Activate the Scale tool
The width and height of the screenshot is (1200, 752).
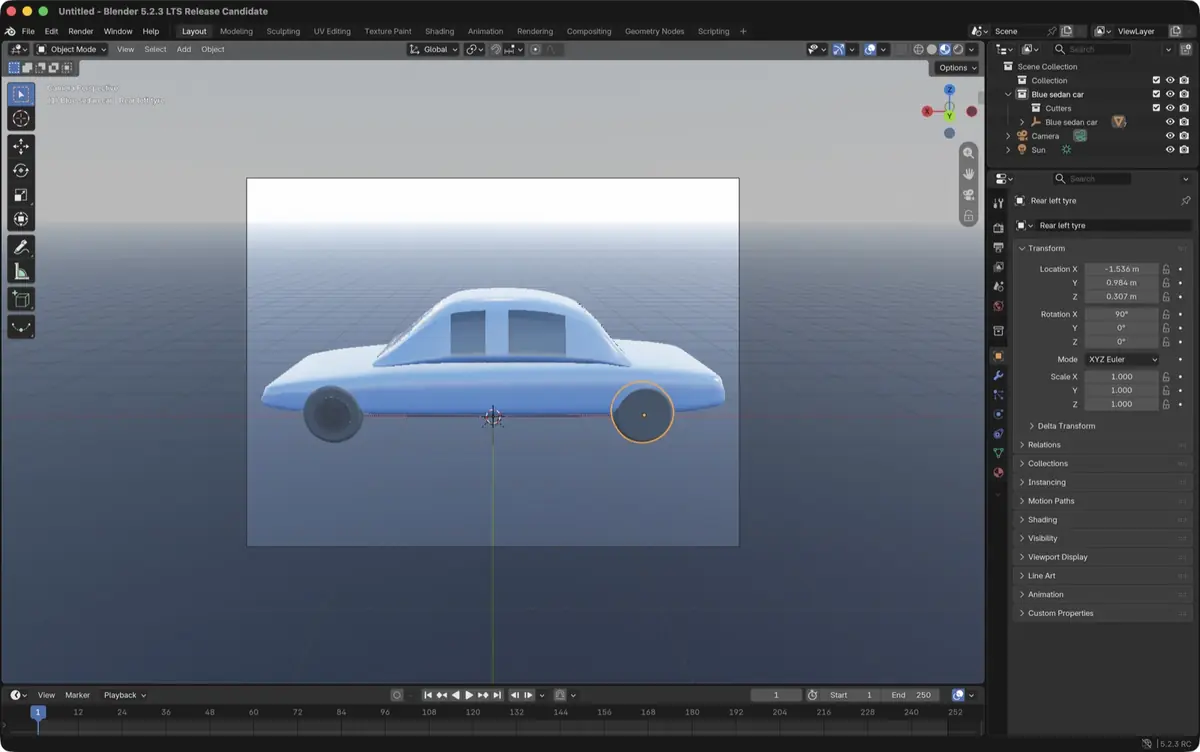[x=21, y=195]
